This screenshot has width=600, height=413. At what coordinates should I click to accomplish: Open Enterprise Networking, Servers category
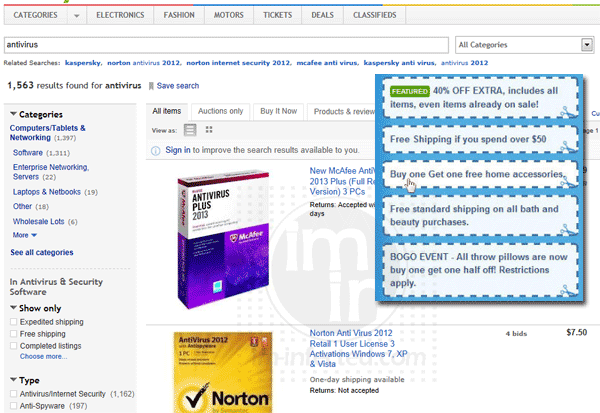pyautogui.click(x=51, y=172)
